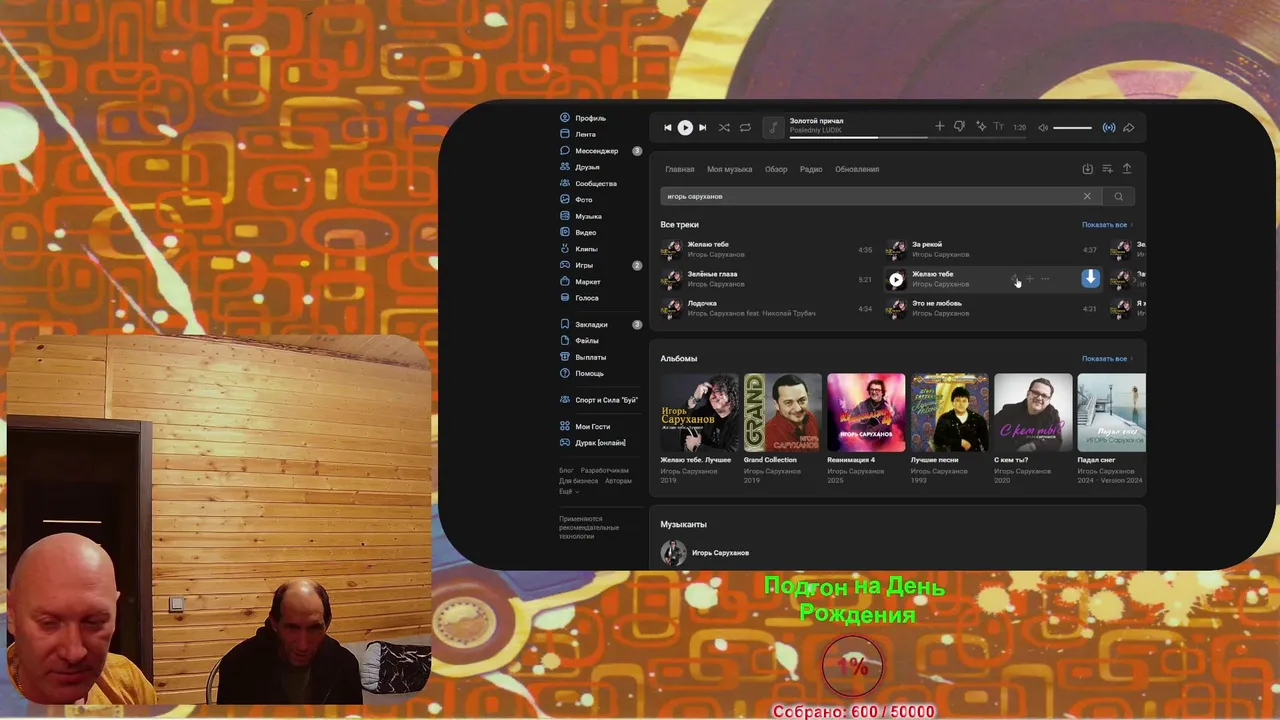This screenshot has width=1280, height=720.
Task: Open the Разработчикам footer link
Action: (x=605, y=470)
